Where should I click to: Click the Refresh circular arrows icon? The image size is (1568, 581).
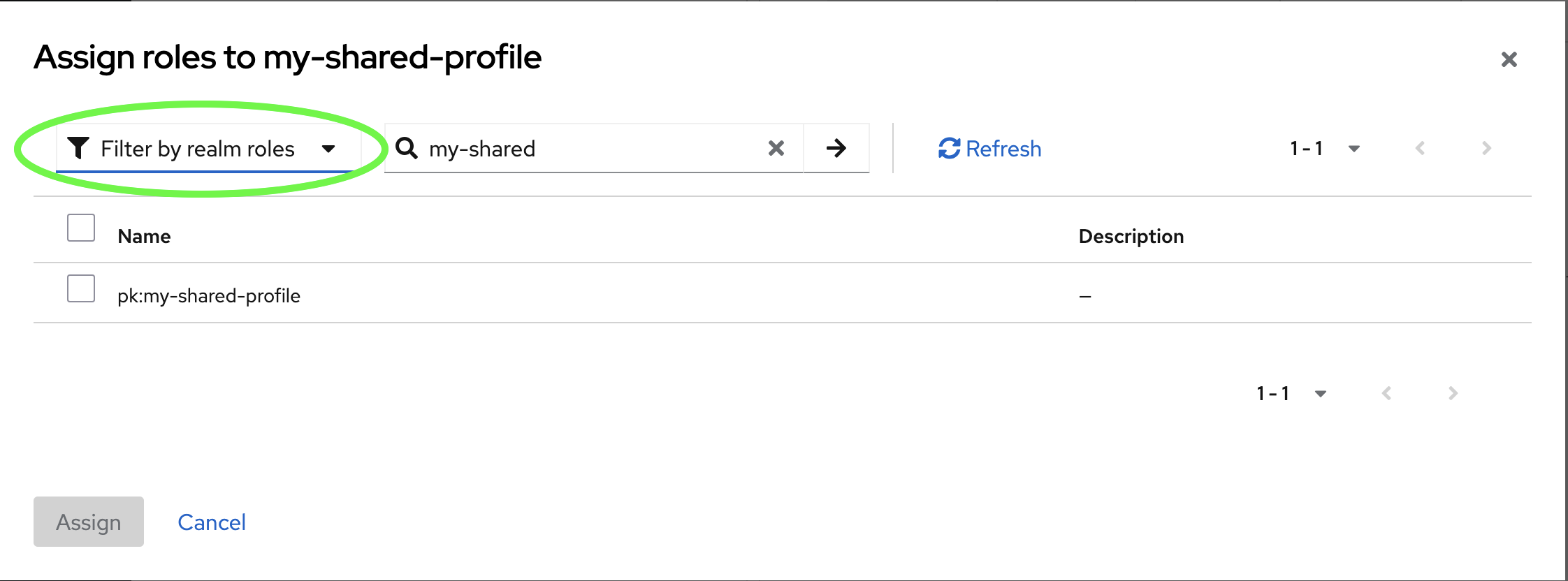pyautogui.click(x=948, y=147)
